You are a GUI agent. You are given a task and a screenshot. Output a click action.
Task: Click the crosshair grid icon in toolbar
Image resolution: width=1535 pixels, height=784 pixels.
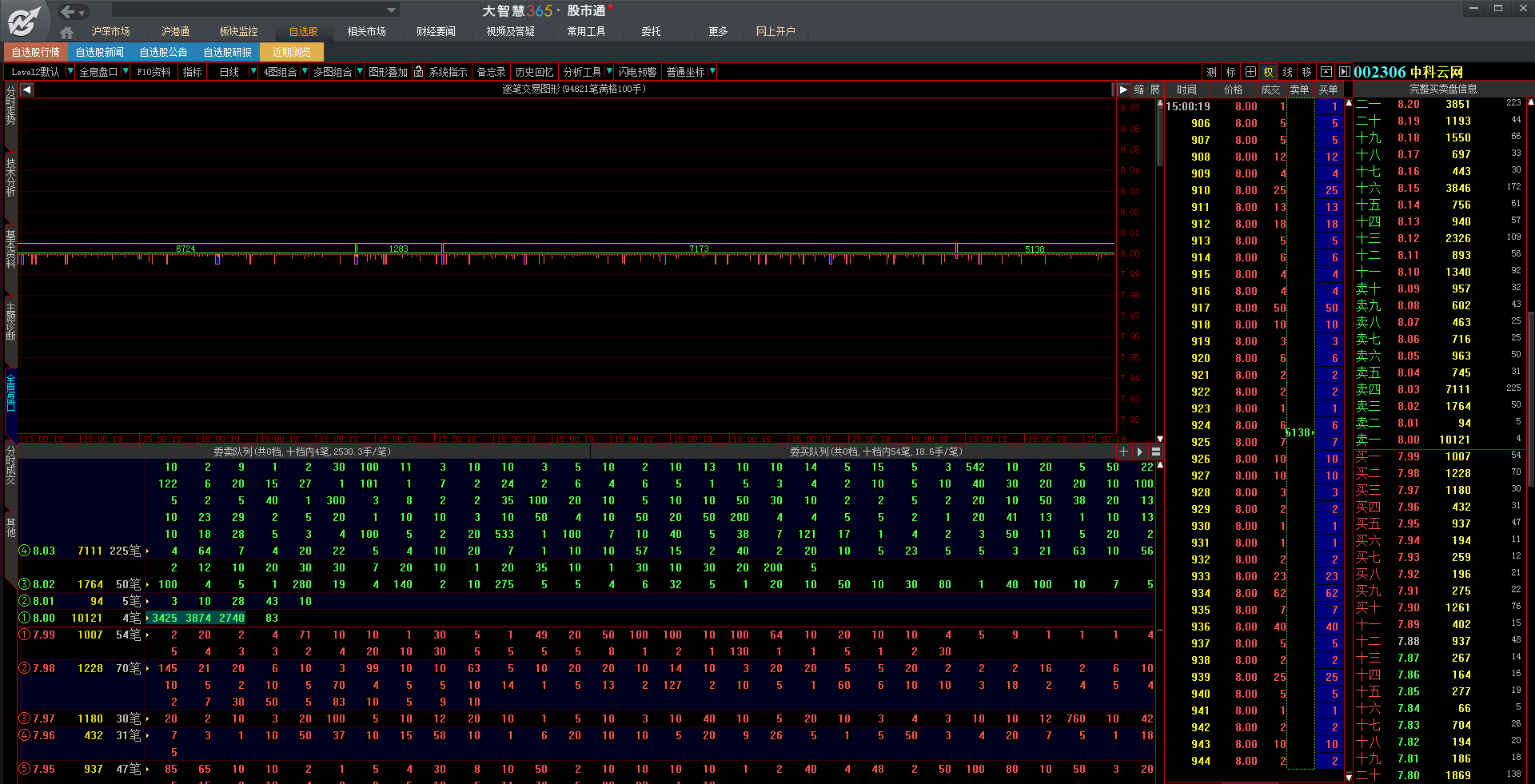pos(1250,72)
